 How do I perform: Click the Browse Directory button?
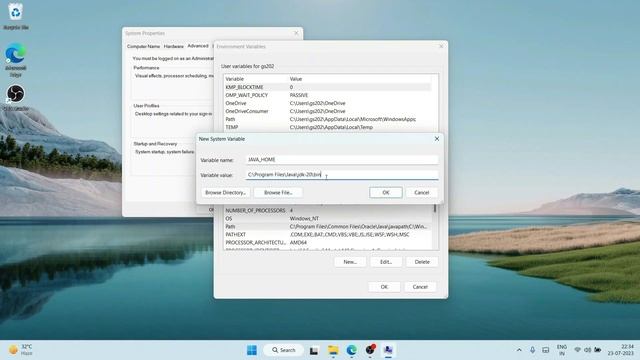tap(225, 193)
